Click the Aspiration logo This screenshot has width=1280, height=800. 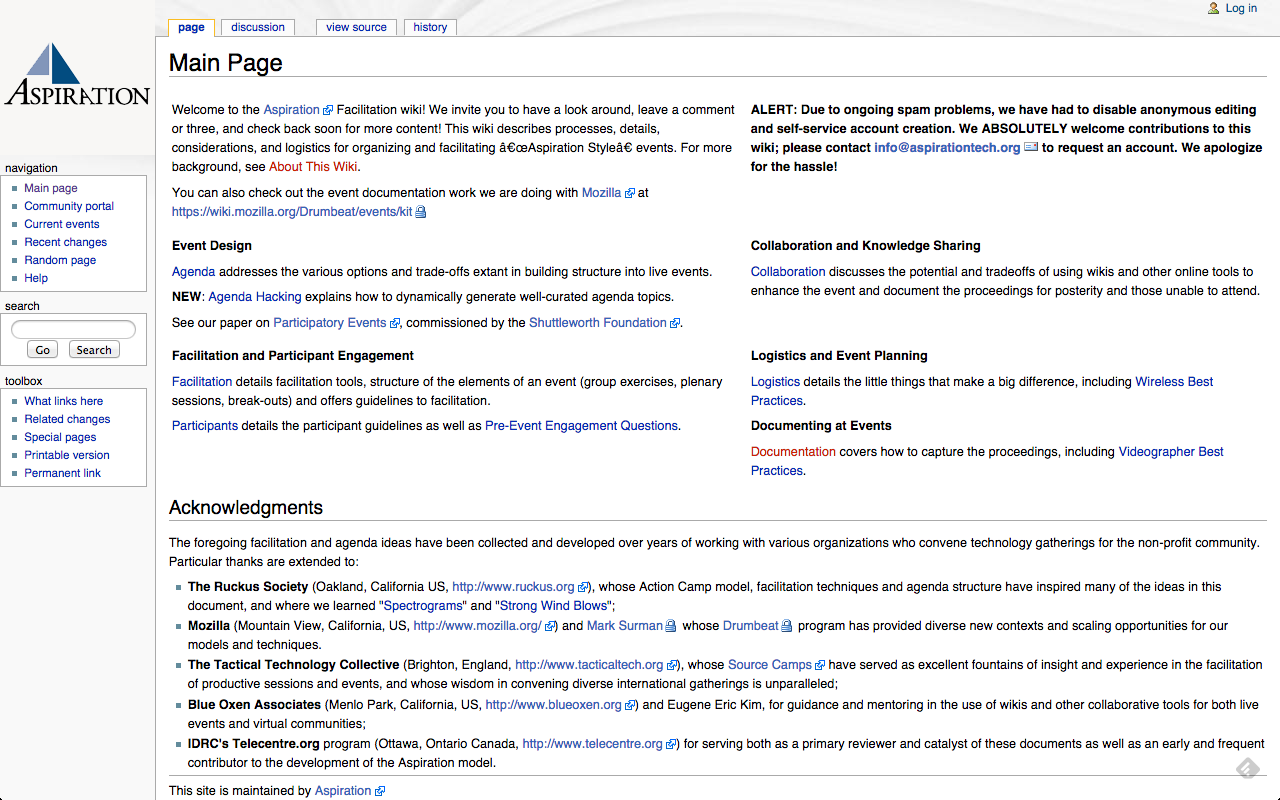(x=77, y=75)
